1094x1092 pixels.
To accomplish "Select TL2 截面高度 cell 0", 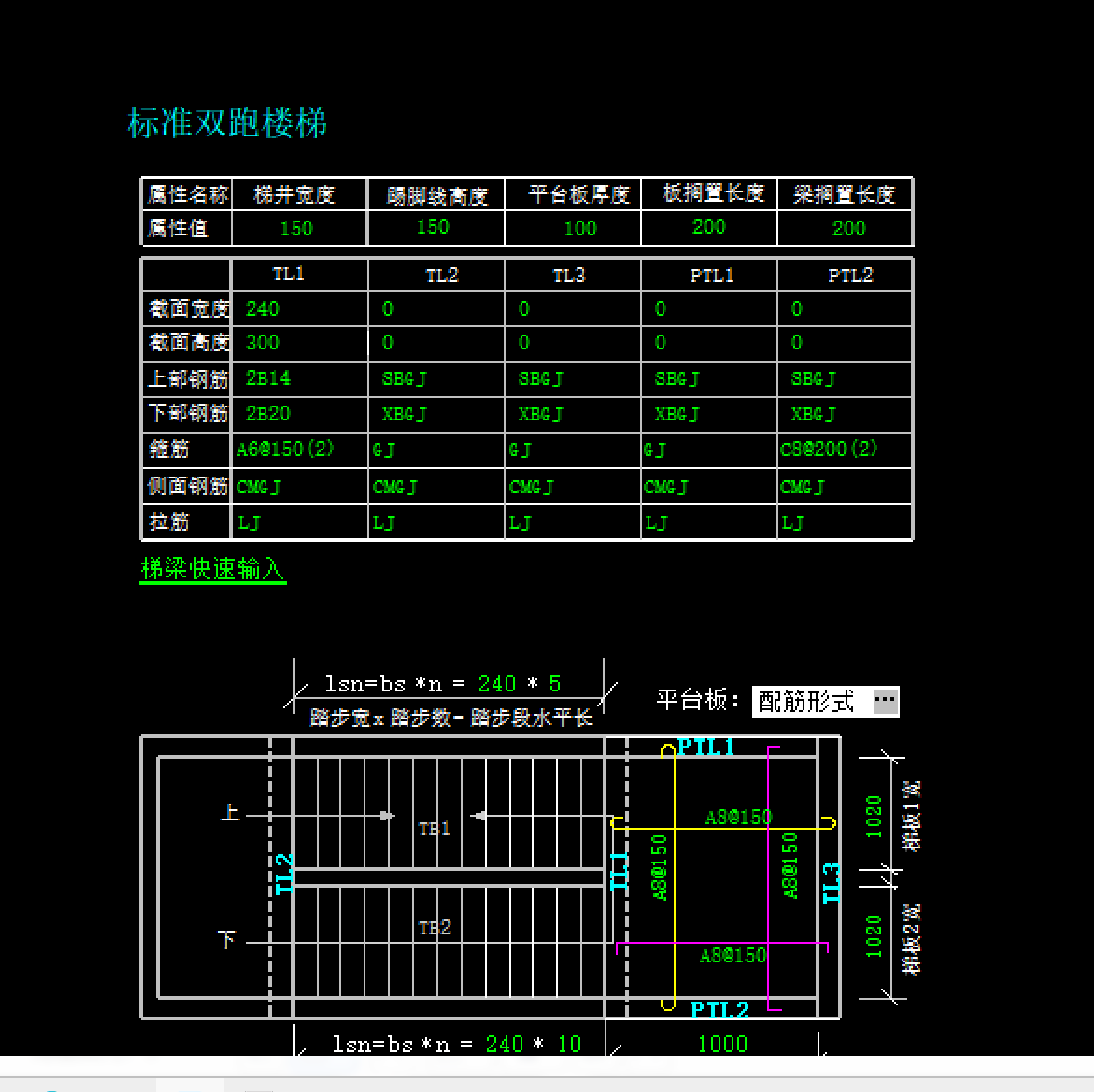I will pos(387,342).
